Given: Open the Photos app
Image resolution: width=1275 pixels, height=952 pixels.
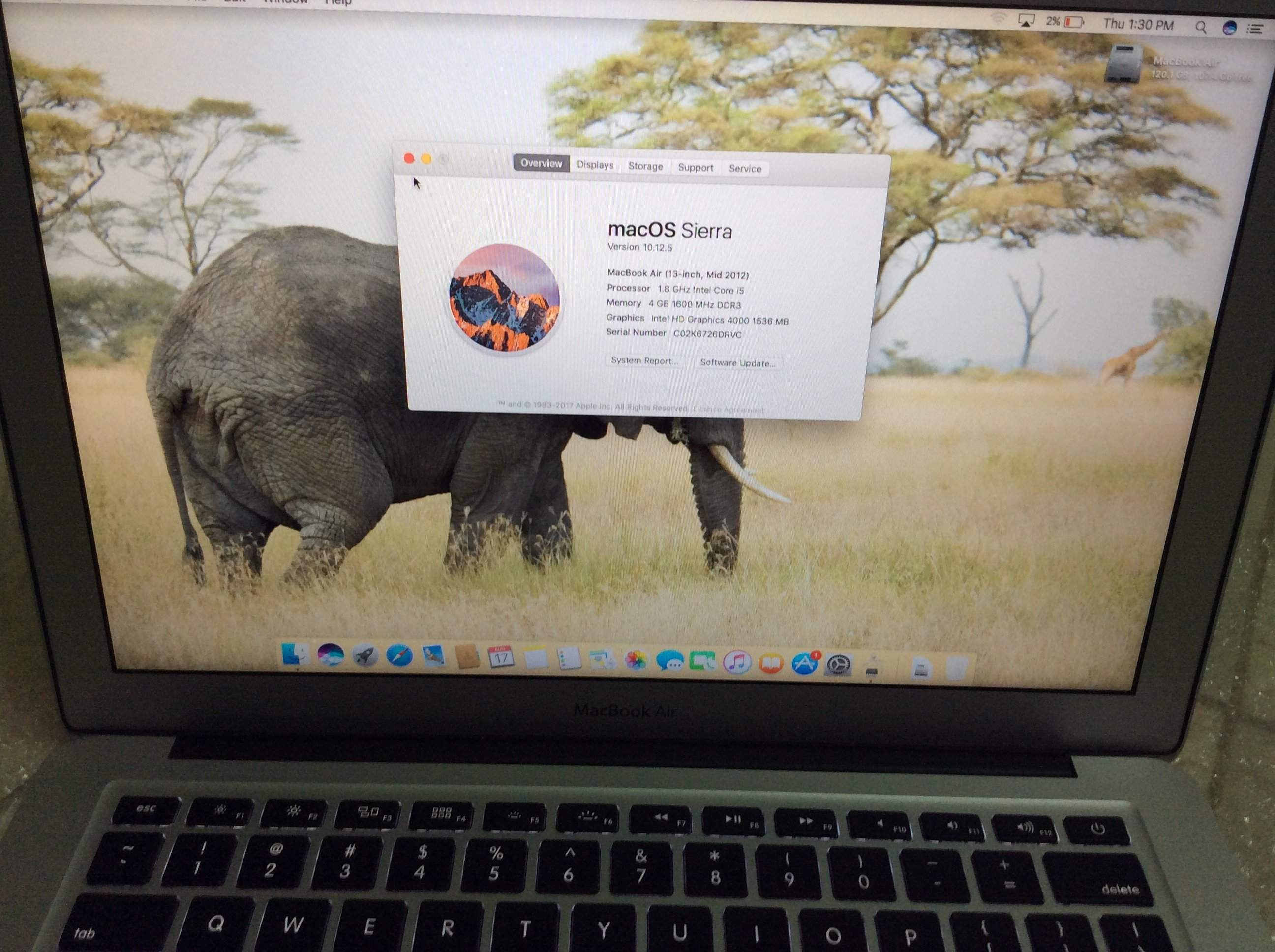Looking at the screenshot, I should click(636, 661).
